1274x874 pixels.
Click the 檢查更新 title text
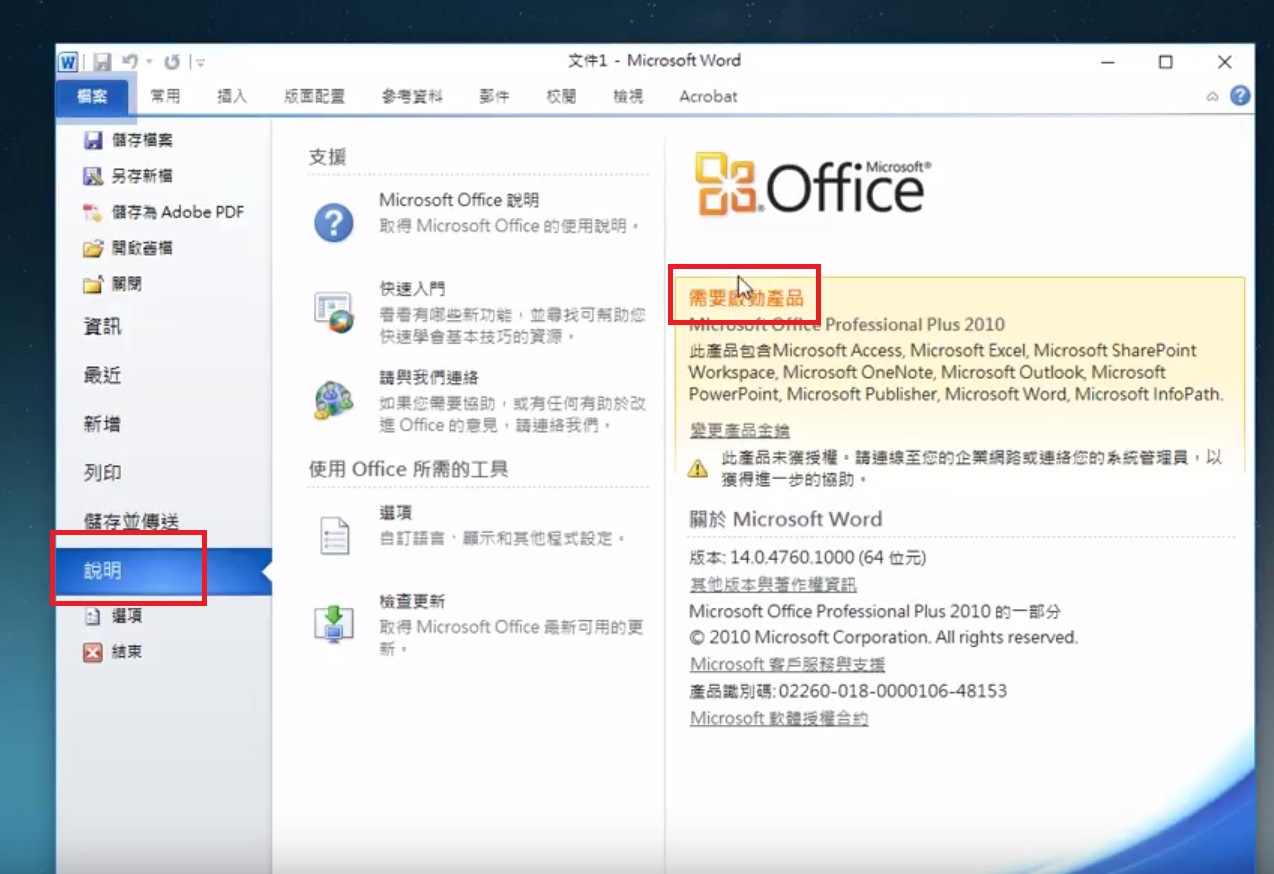click(x=412, y=601)
